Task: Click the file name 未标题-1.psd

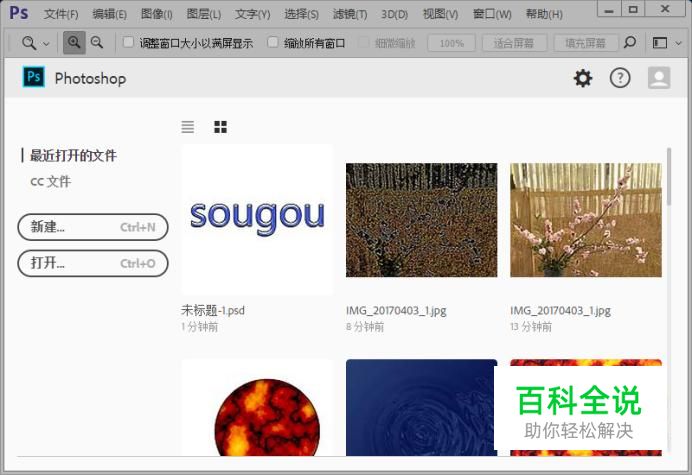Action: pyautogui.click(x=213, y=310)
